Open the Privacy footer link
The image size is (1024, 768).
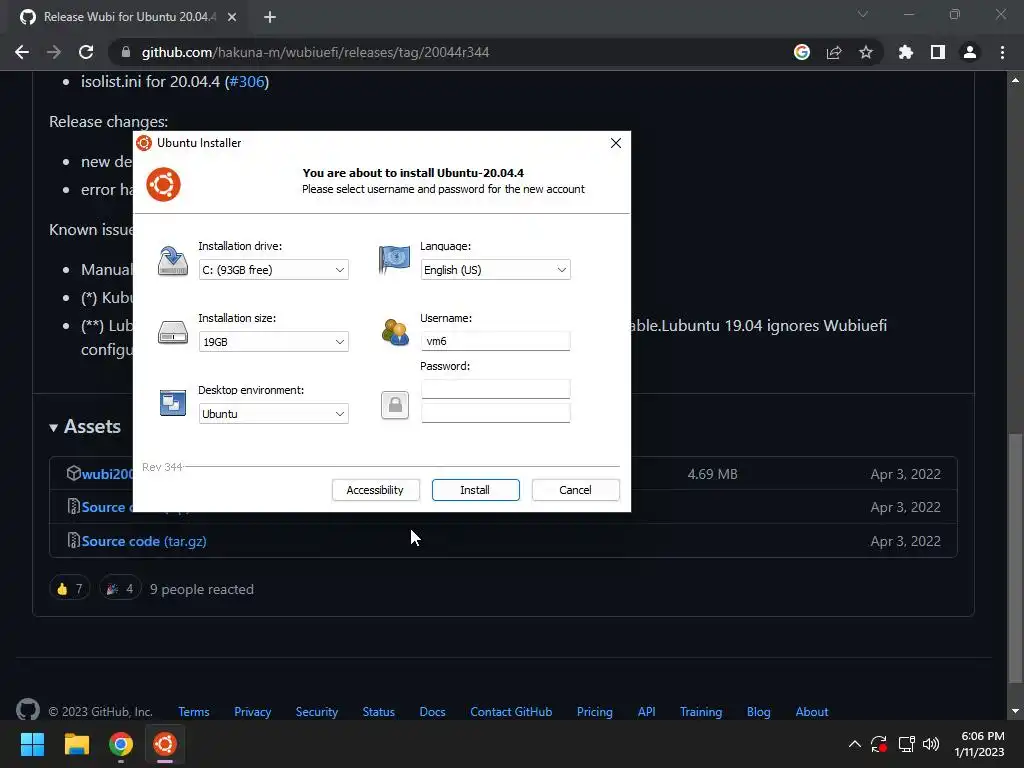pos(253,712)
